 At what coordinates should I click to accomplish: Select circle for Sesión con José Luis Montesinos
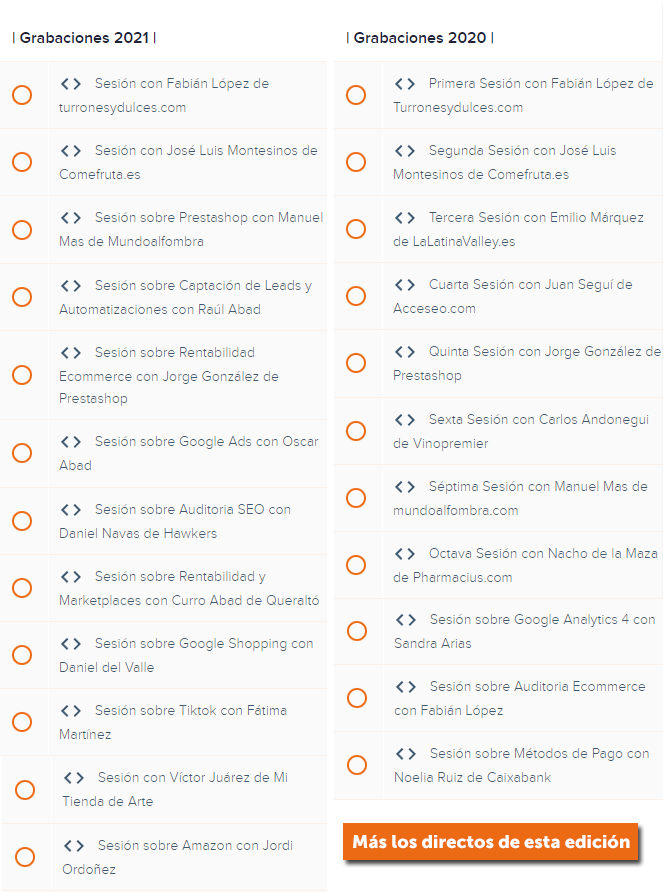tap(22, 162)
